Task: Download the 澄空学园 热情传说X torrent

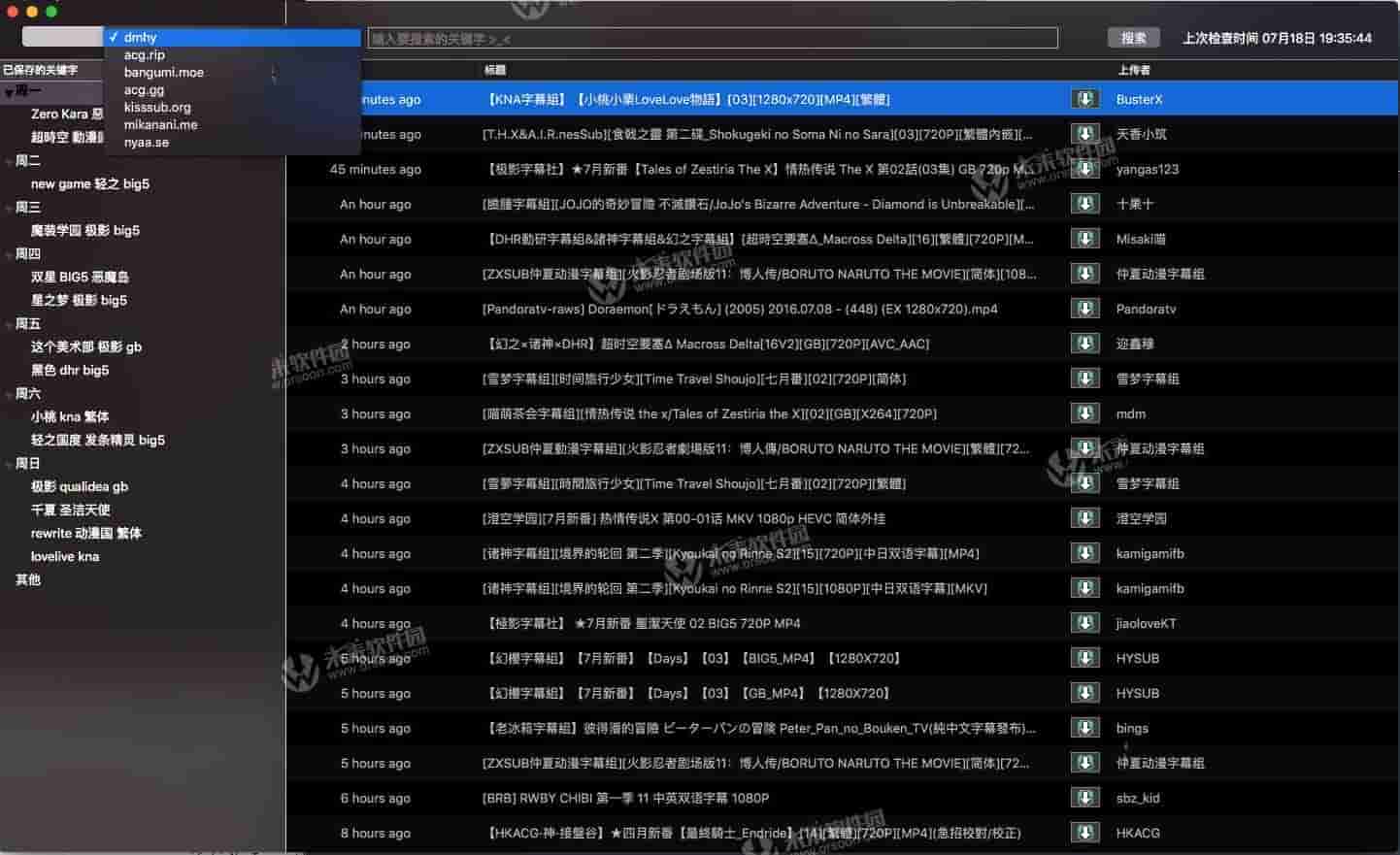Action: tap(1084, 518)
